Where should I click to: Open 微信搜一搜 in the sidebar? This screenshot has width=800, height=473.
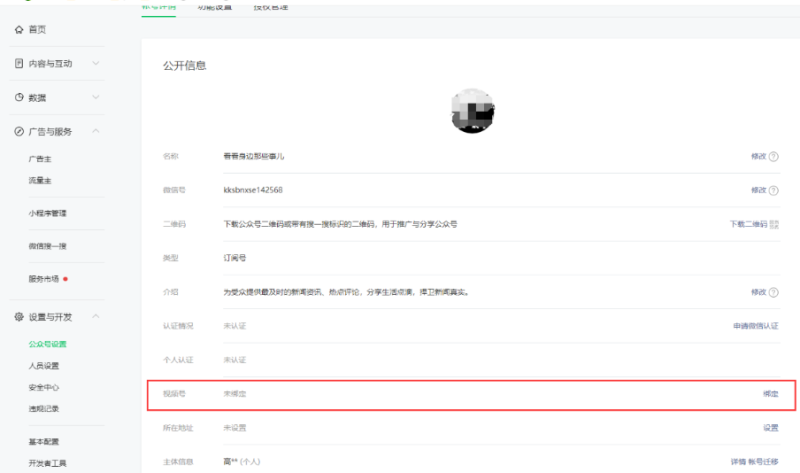(x=47, y=246)
